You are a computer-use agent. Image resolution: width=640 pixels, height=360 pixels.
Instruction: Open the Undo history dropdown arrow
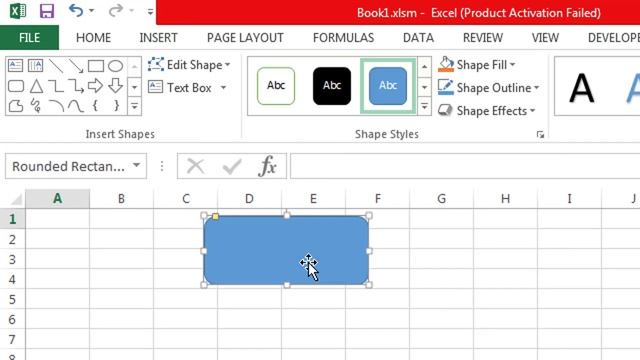point(91,11)
